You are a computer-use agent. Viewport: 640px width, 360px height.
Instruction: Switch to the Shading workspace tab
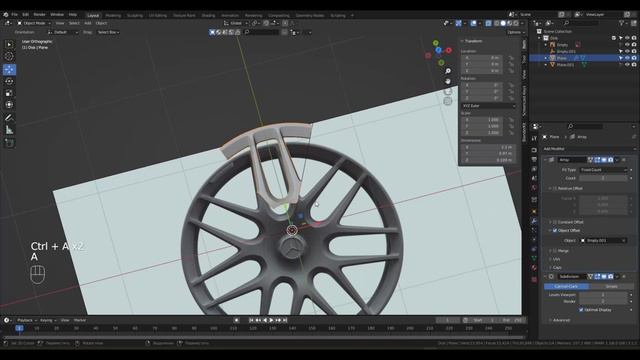click(x=208, y=16)
